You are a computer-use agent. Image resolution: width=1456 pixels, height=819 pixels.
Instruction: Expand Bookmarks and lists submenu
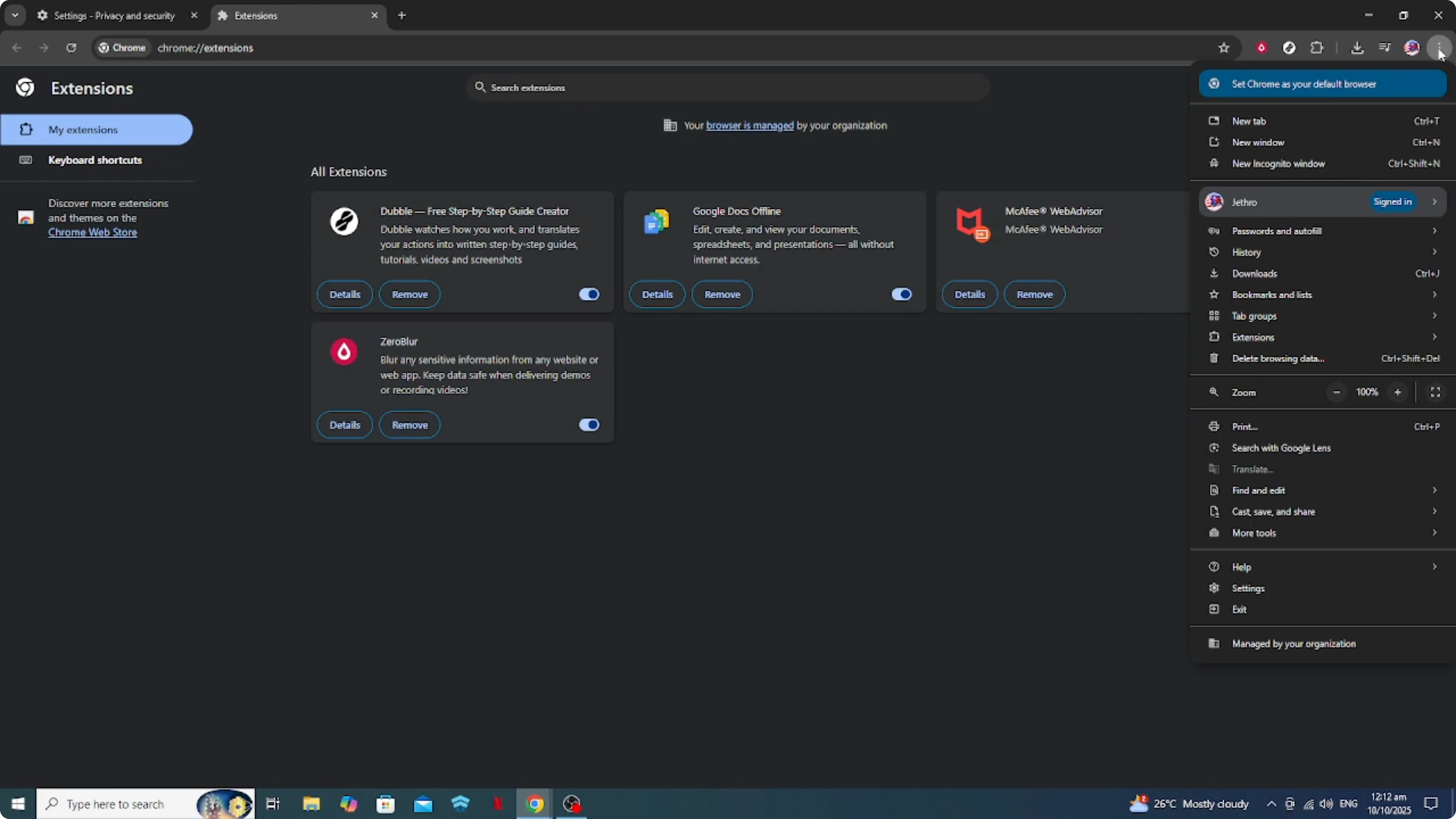coord(1323,294)
